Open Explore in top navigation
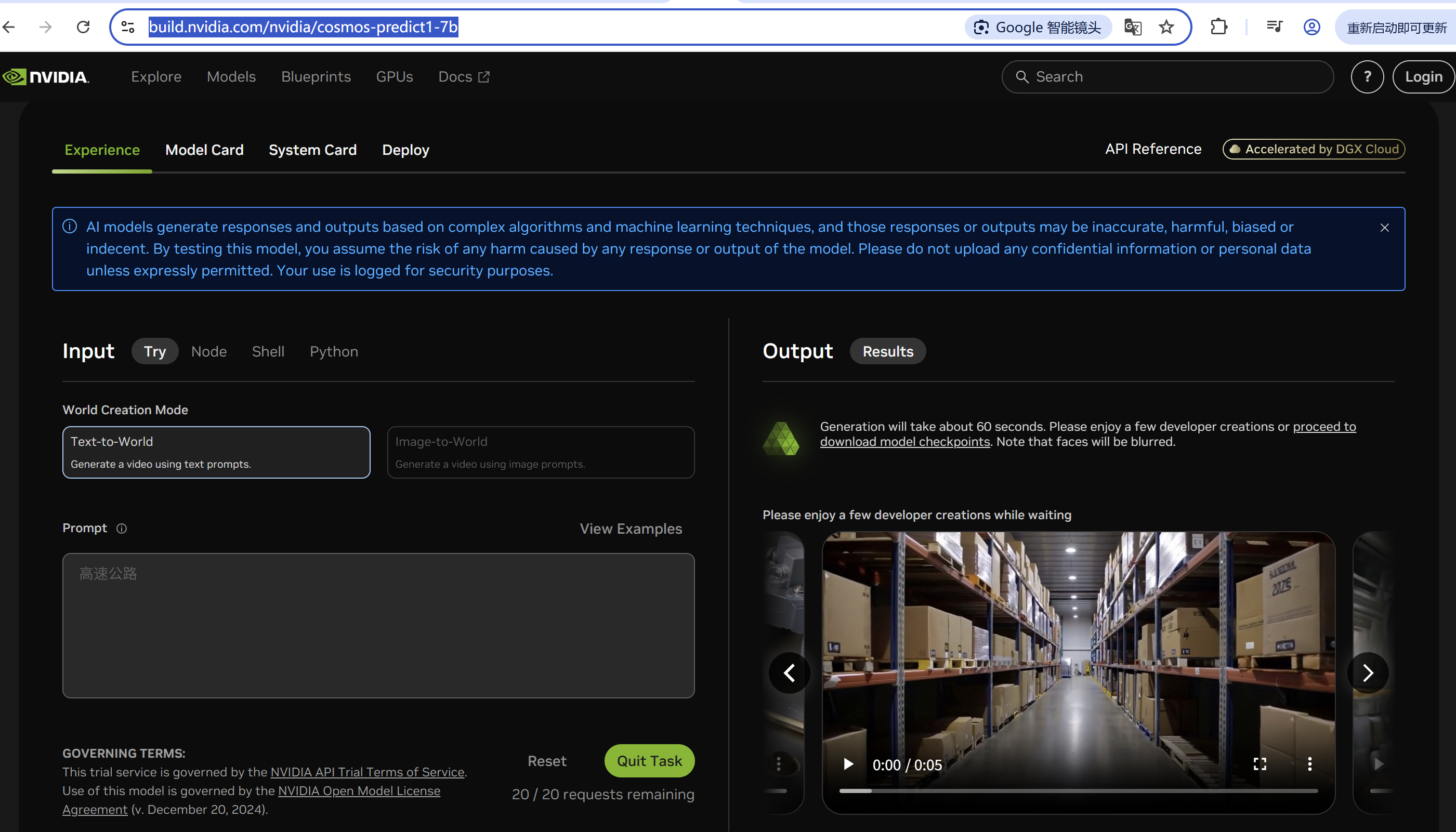The image size is (1456, 832). (156, 76)
